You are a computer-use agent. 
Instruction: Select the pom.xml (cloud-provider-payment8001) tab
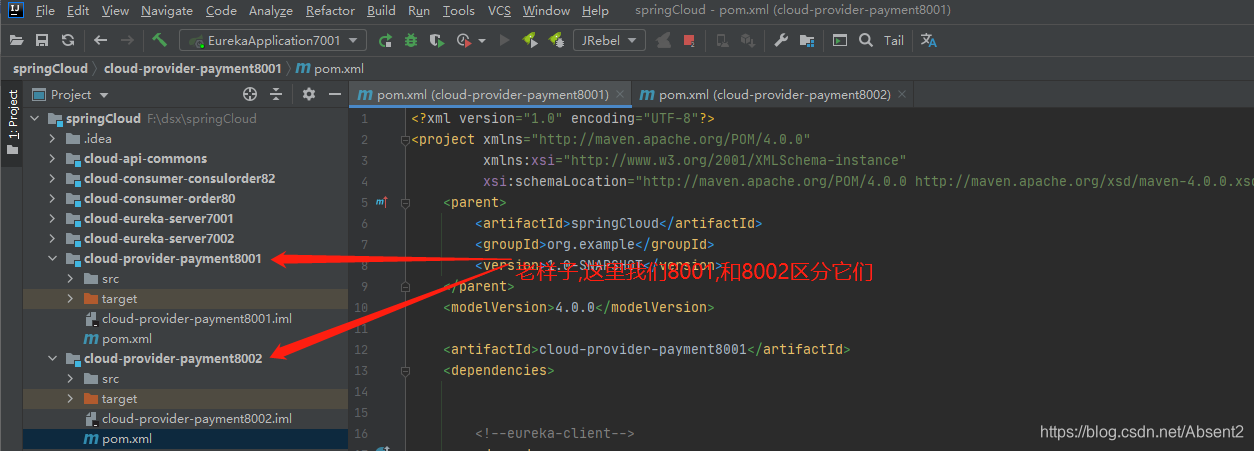[492, 95]
